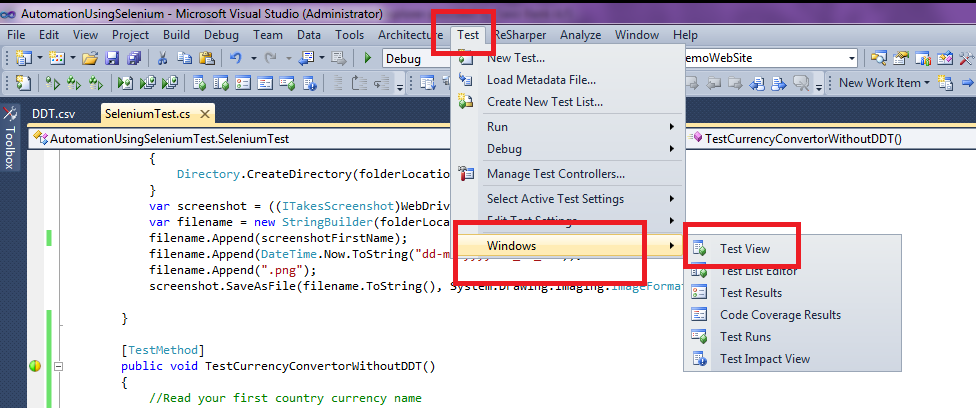Image resolution: width=976 pixels, height=409 pixels.
Task: Open the Build menu
Action: [177, 35]
